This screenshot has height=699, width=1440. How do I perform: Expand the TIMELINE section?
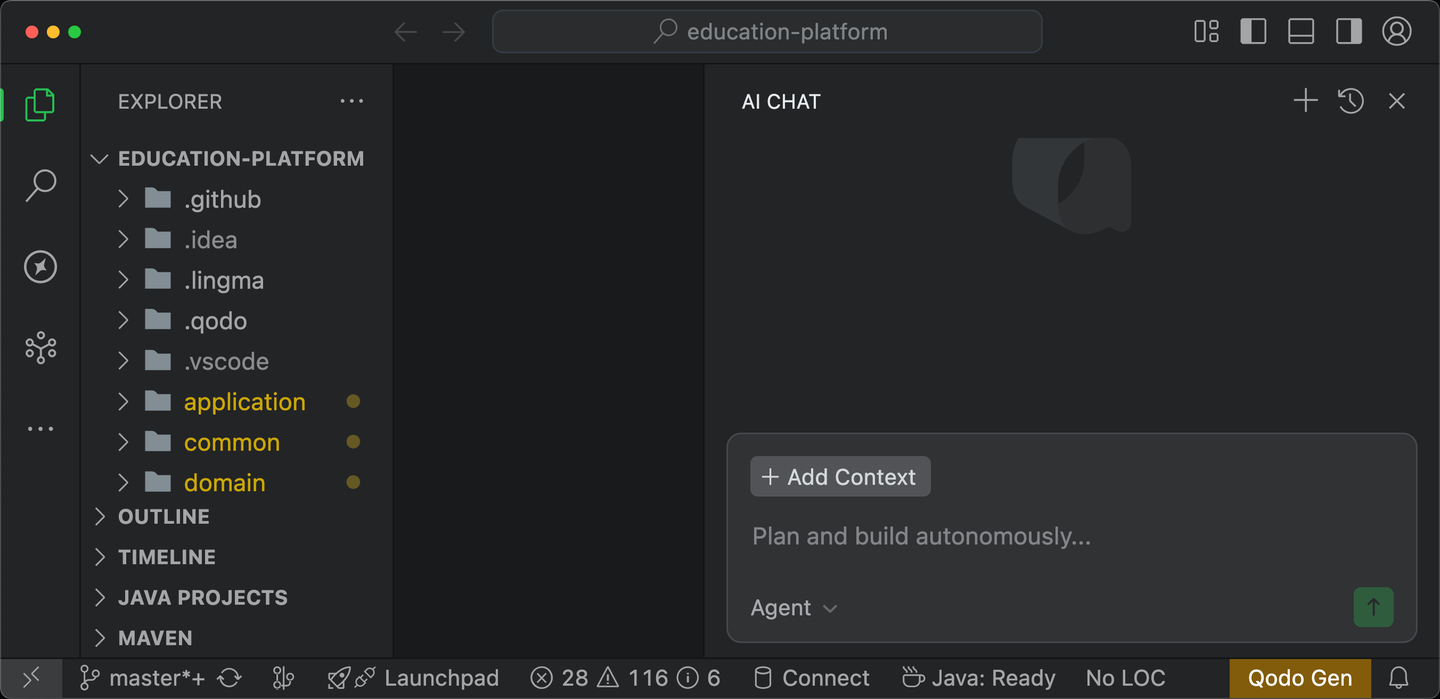237,557
